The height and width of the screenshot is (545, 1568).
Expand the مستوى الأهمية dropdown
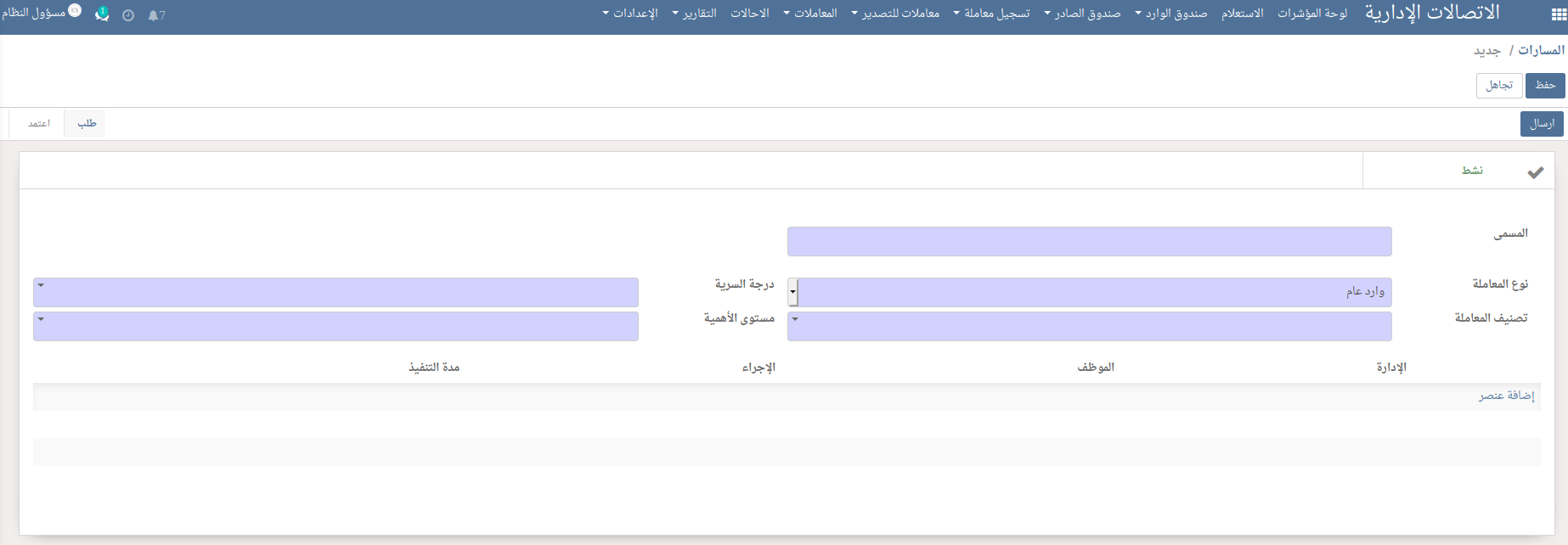click(x=336, y=326)
